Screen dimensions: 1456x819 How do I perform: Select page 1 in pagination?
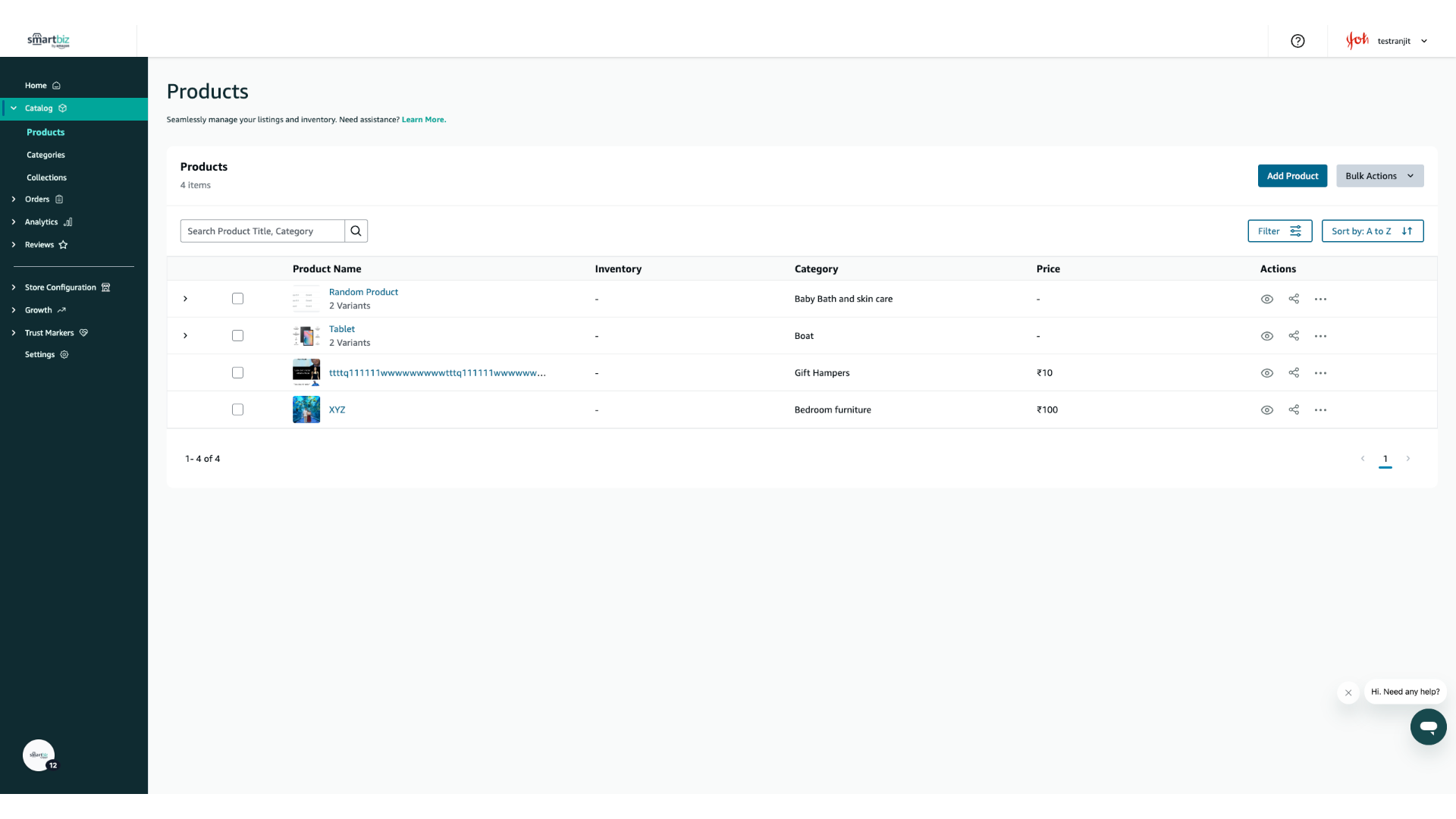(x=1385, y=459)
